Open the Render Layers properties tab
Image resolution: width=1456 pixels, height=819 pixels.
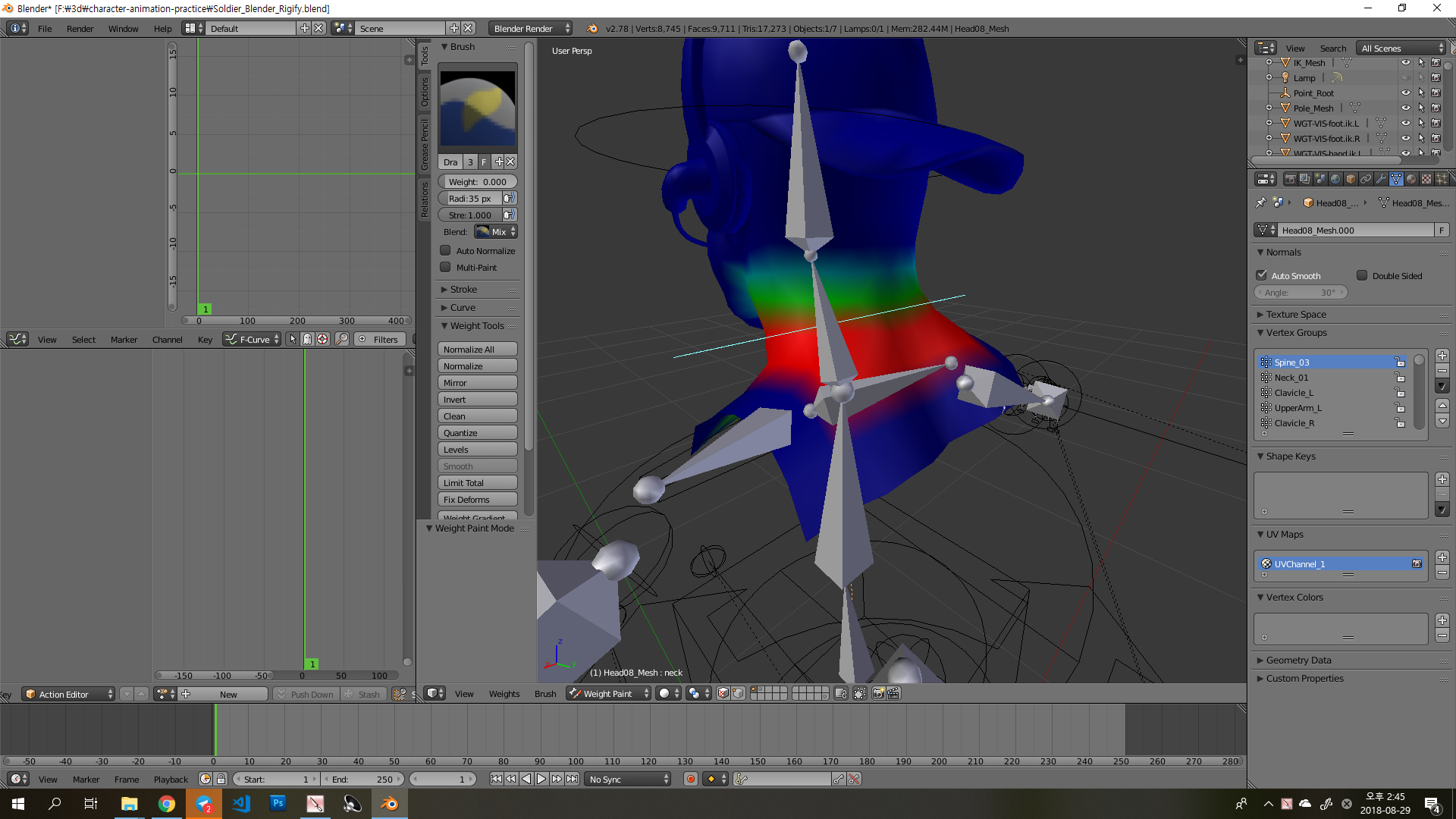(1305, 179)
